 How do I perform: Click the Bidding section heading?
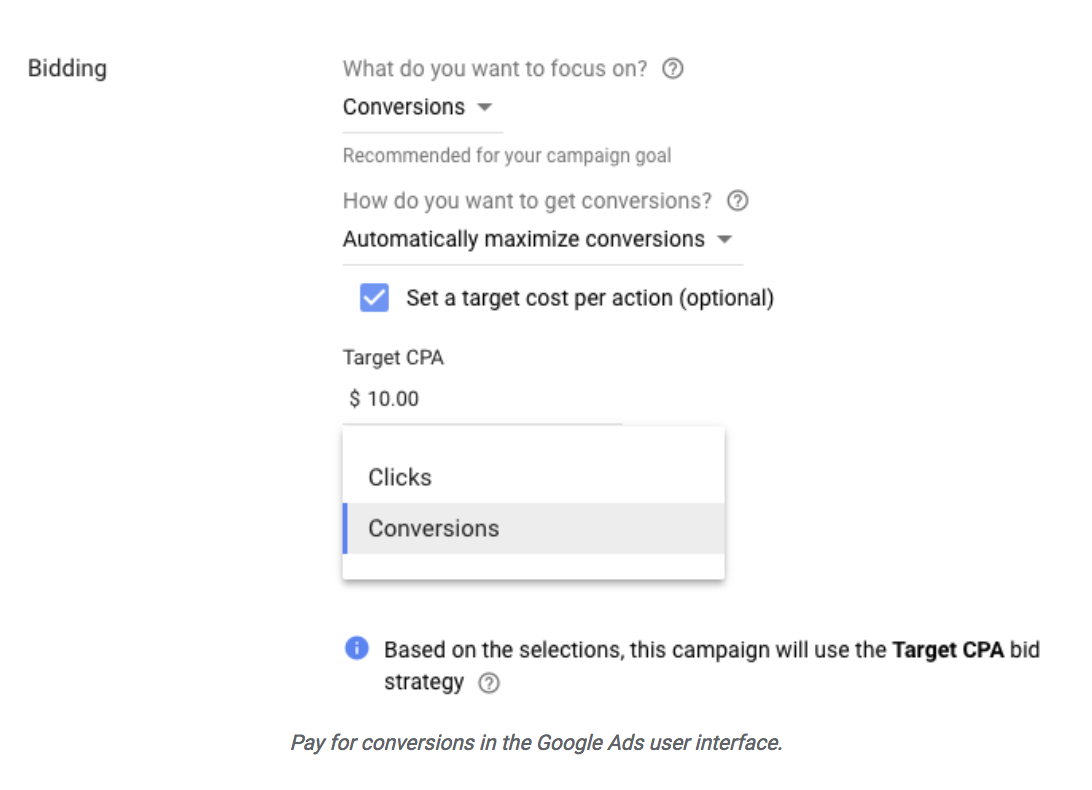point(67,69)
